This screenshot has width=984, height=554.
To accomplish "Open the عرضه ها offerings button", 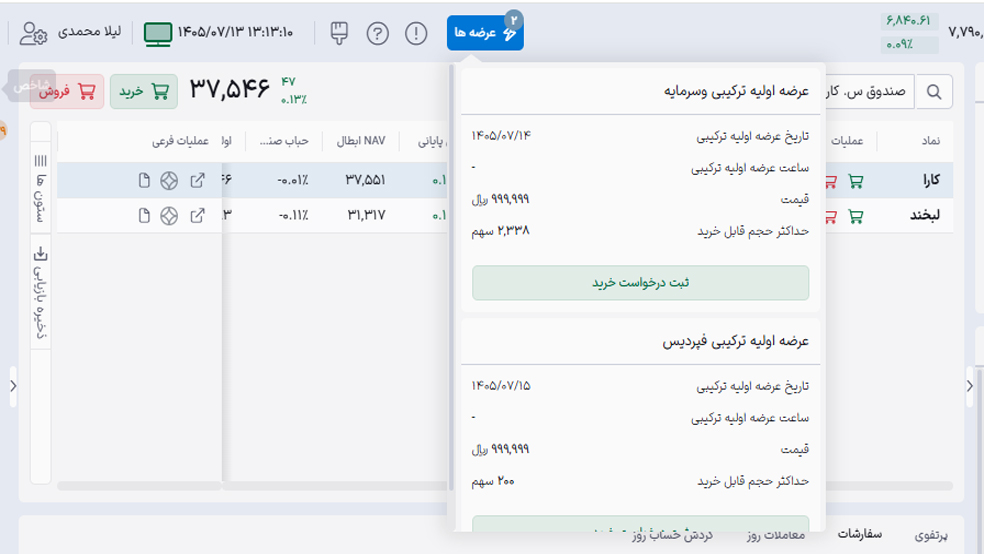I will [485, 33].
